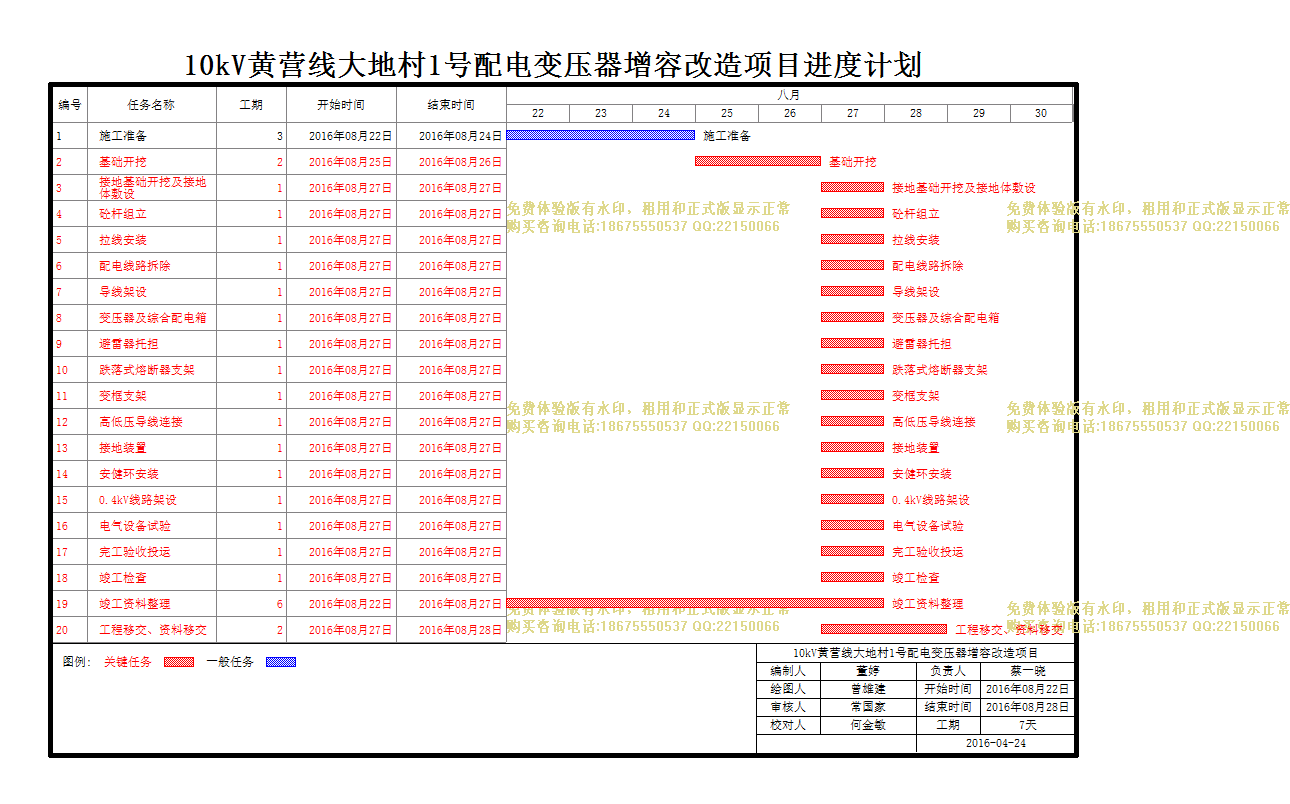Click the red legend swatch for 关键任务
This screenshot has height=804, width=1290.
[178, 662]
